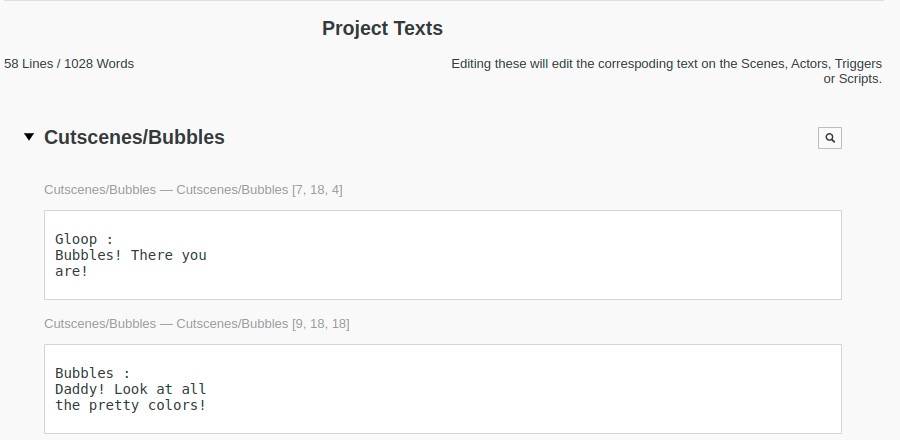
Task: Open the Cutscenes/Bubbles [7, 18, 4] reference
Action: (x=193, y=189)
